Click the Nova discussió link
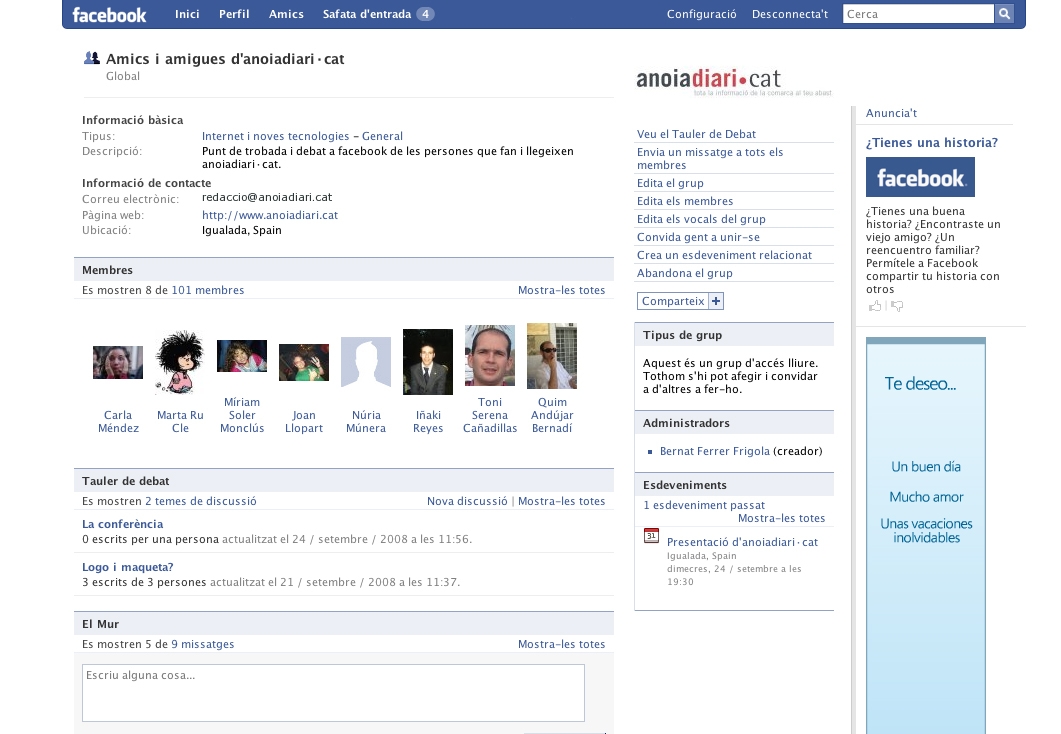The width and height of the screenshot is (1061, 734). click(467, 501)
